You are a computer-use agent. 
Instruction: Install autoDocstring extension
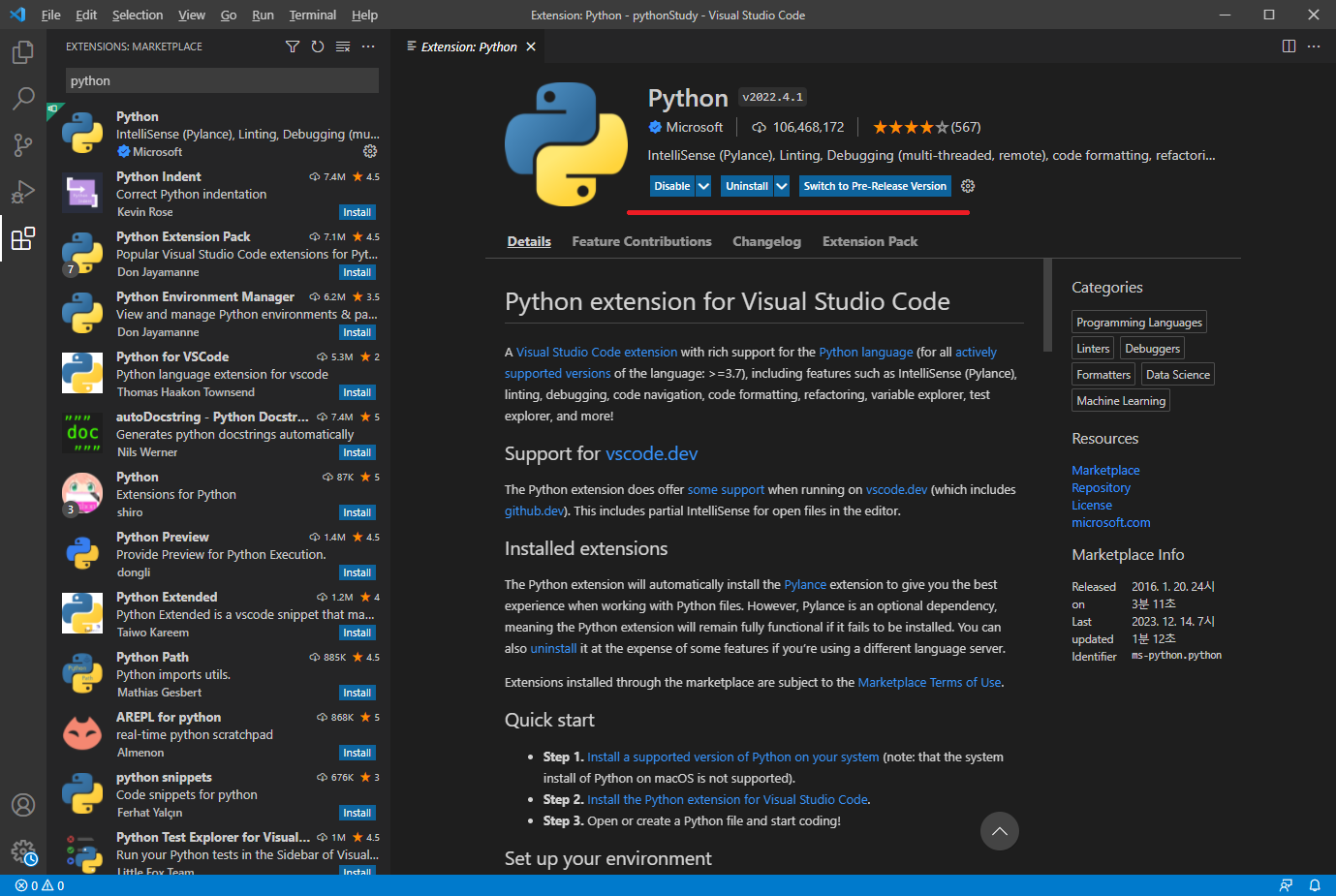(x=357, y=452)
